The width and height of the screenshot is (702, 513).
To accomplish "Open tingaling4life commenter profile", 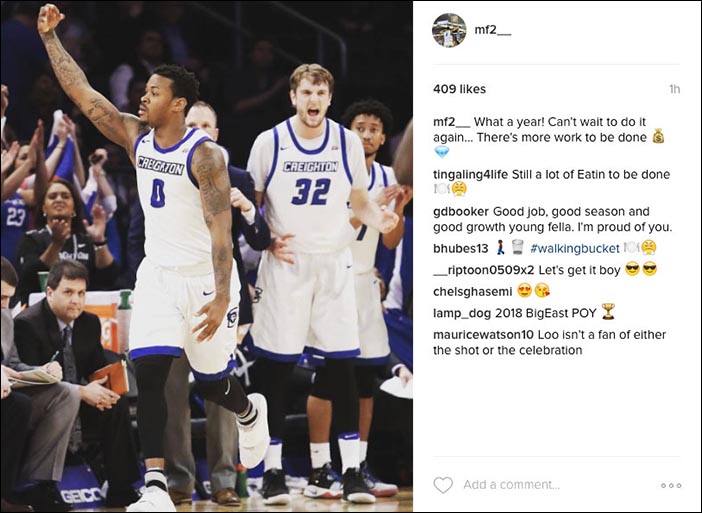I will pos(470,175).
